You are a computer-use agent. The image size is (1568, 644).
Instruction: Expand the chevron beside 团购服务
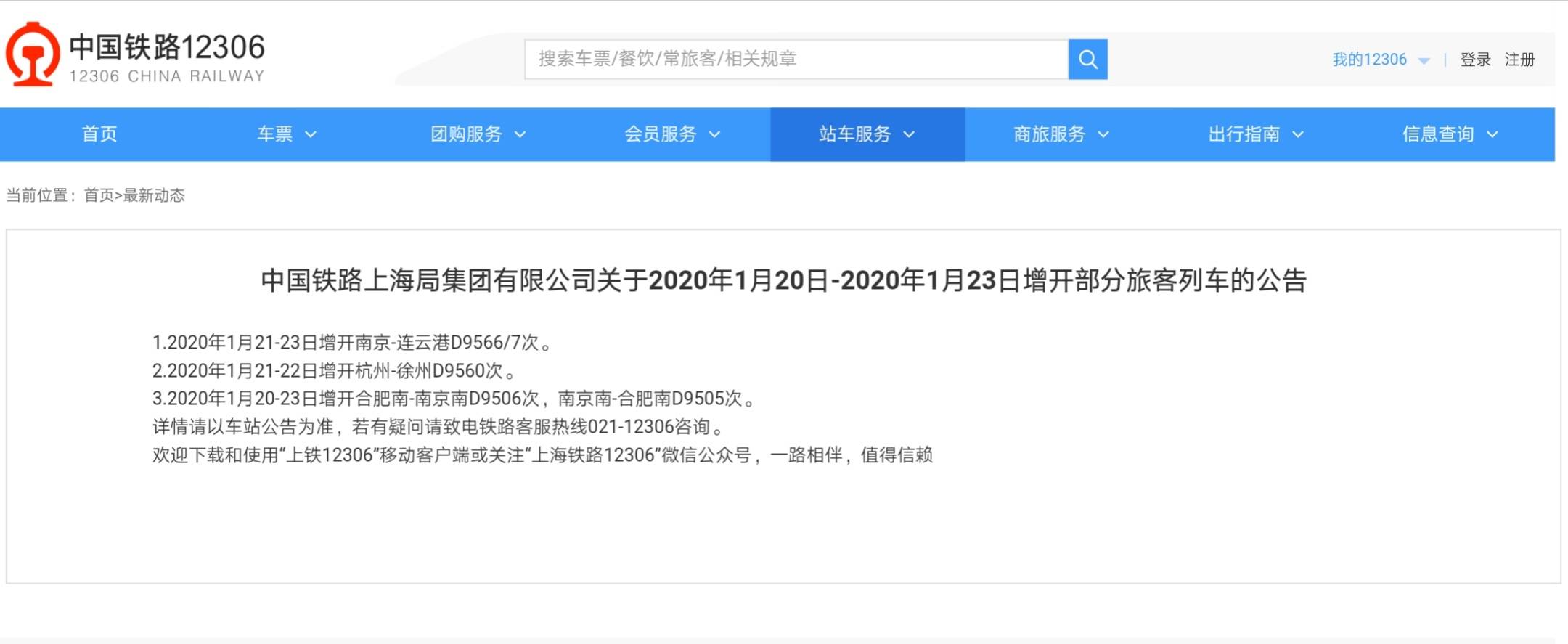coord(520,134)
